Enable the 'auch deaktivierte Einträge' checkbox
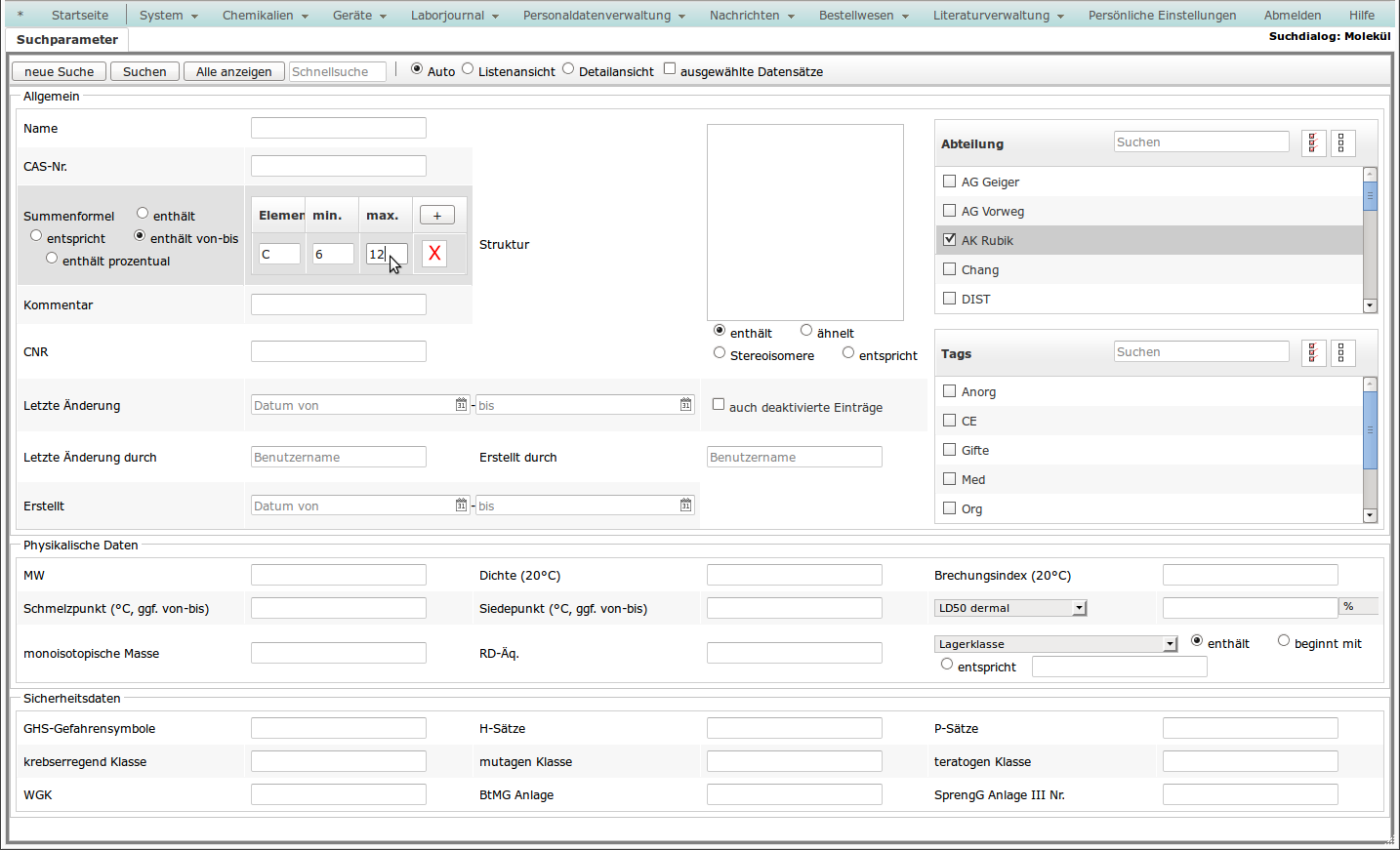1400x850 pixels. pos(719,405)
